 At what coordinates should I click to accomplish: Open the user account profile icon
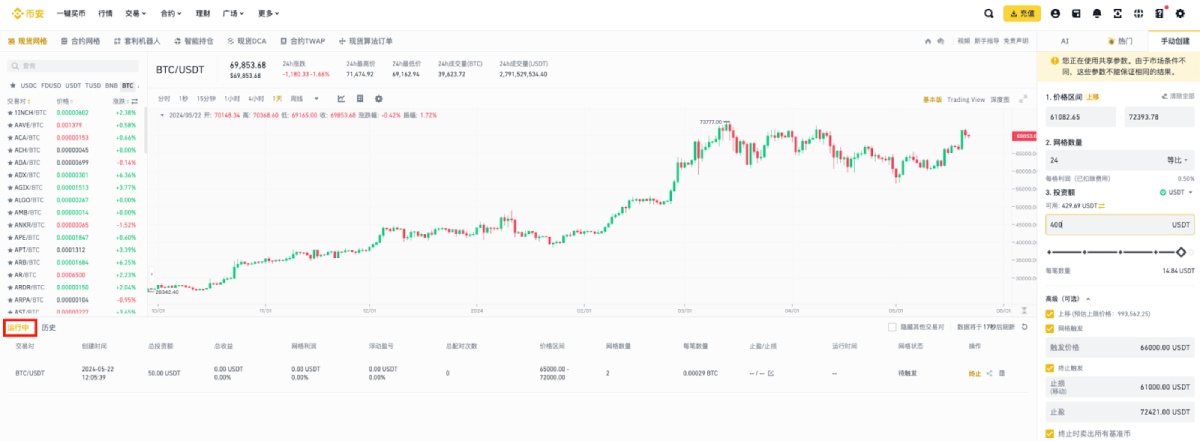[x=1054, y=14]
